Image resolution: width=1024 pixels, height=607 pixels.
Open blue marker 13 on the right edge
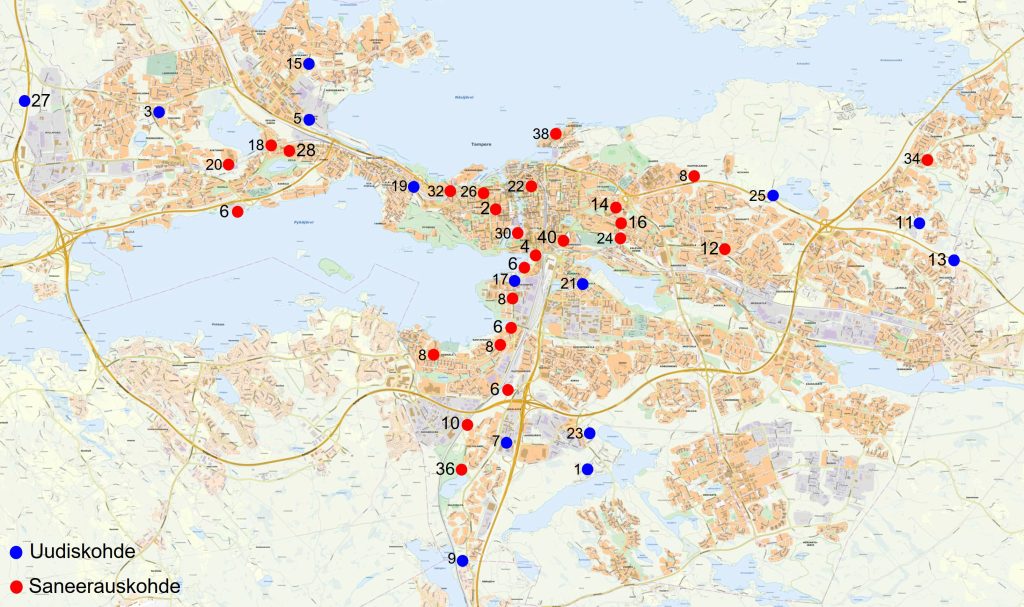[955, 258]
